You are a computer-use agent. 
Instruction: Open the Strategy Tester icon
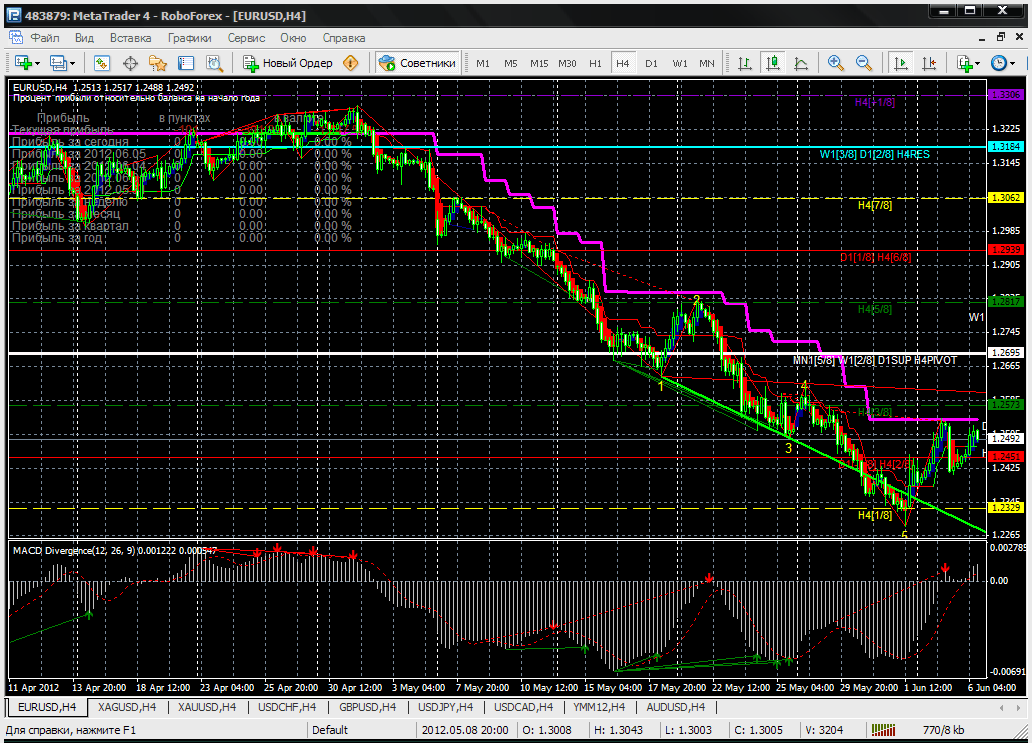pyautogui.click(x=213, y=63)
